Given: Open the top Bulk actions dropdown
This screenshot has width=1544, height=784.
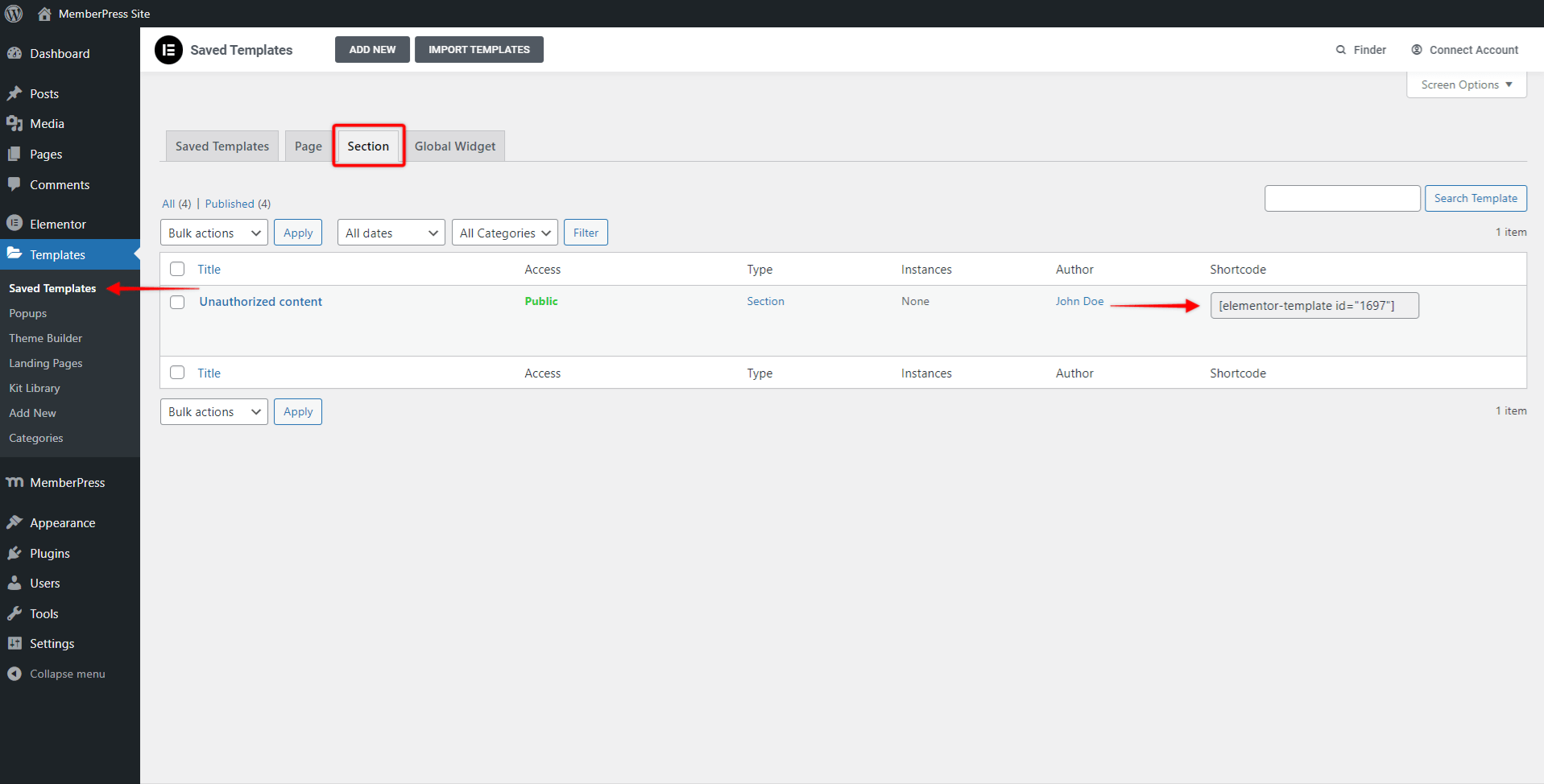Looking at the screenshot, I should point(214,233).
